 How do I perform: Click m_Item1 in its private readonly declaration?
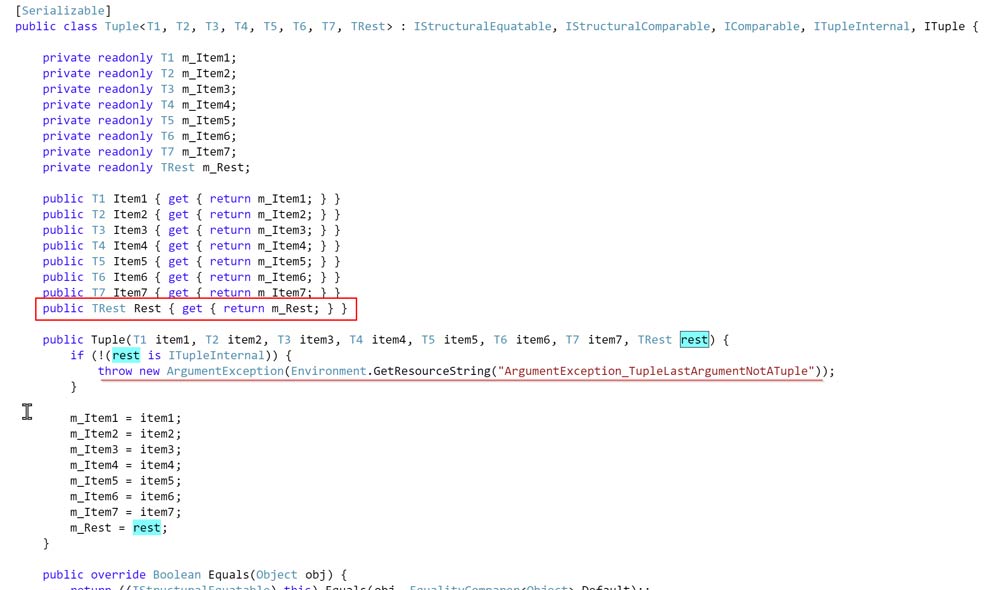[x=205, y=58]
